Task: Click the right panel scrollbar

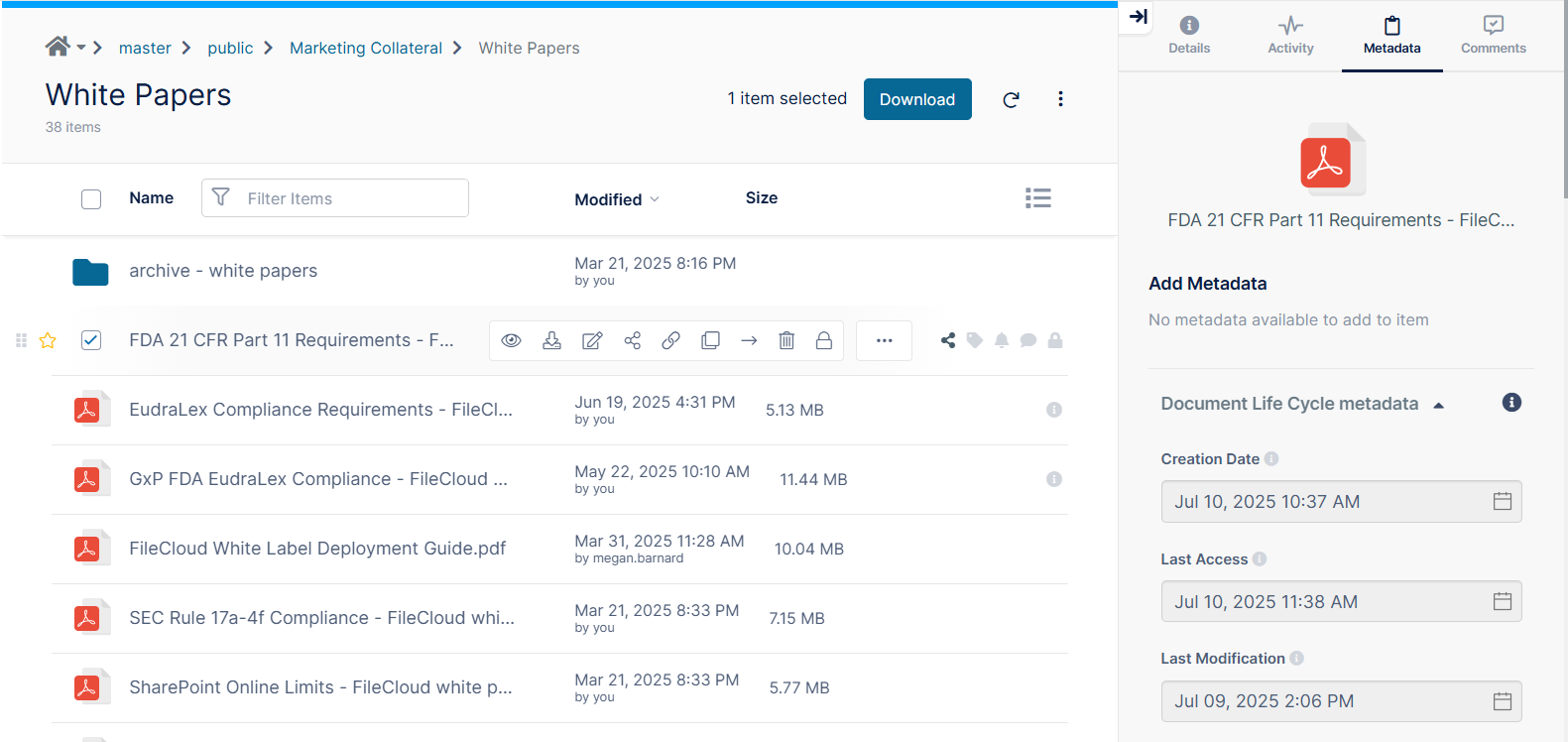Action: pyautogui.click(x=1564, y=99)
